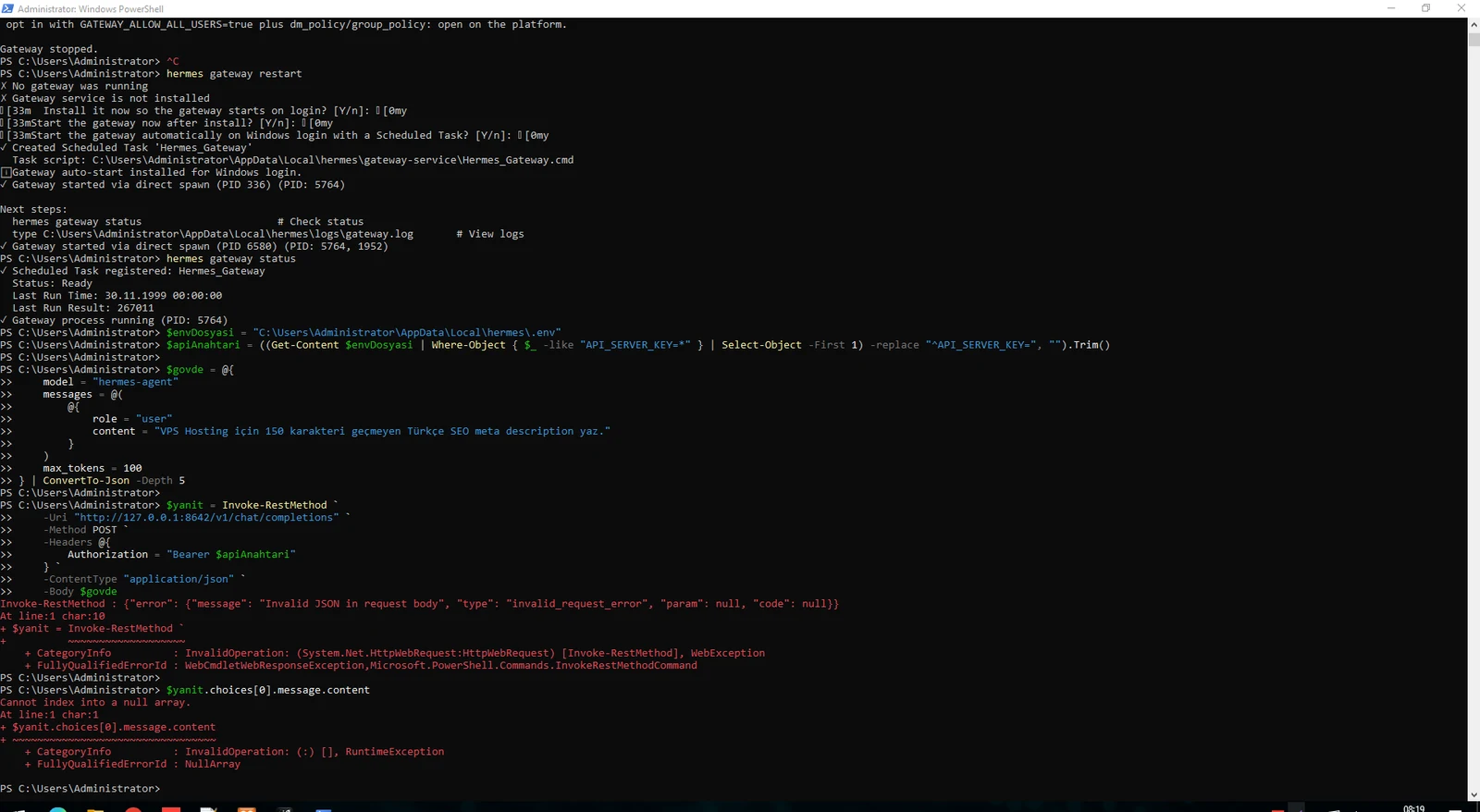Click the 'Administrator: Windows PowerShell' window title
Screen dimensions: 1480x812
[91, 8]
